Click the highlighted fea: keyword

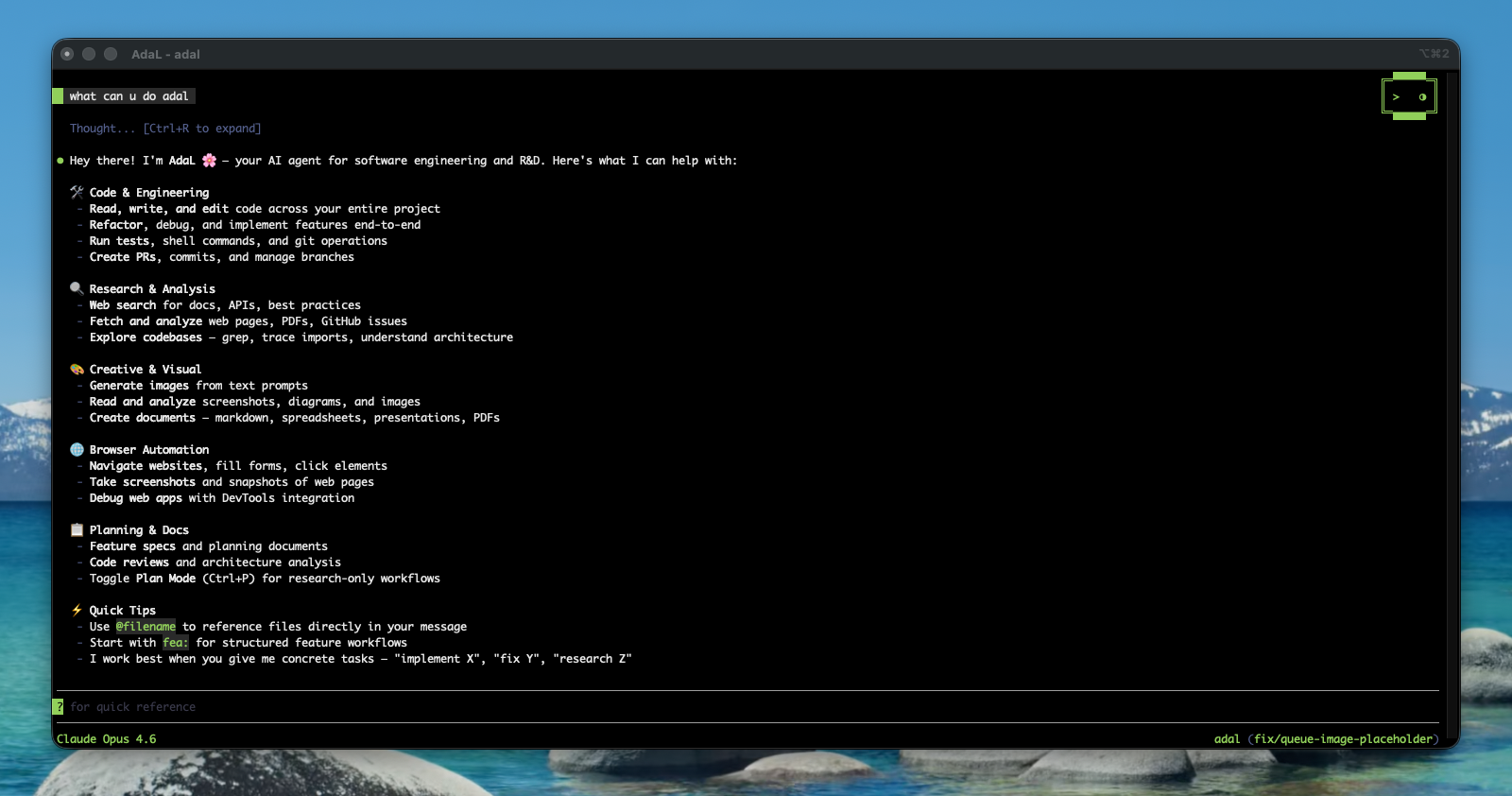[175, 642]
